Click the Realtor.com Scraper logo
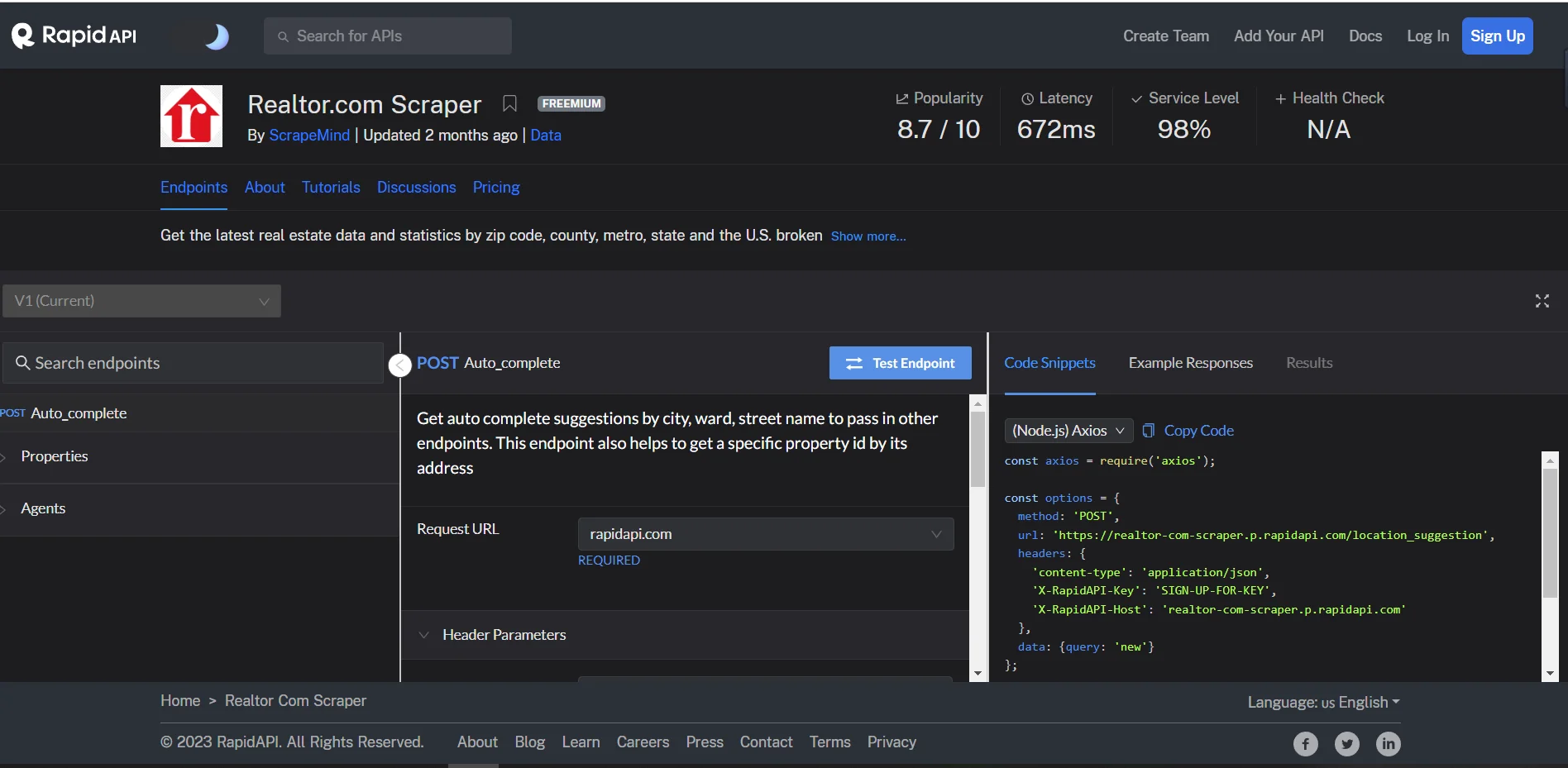This screenshot has width=1568, height=768. coord(191,116)
